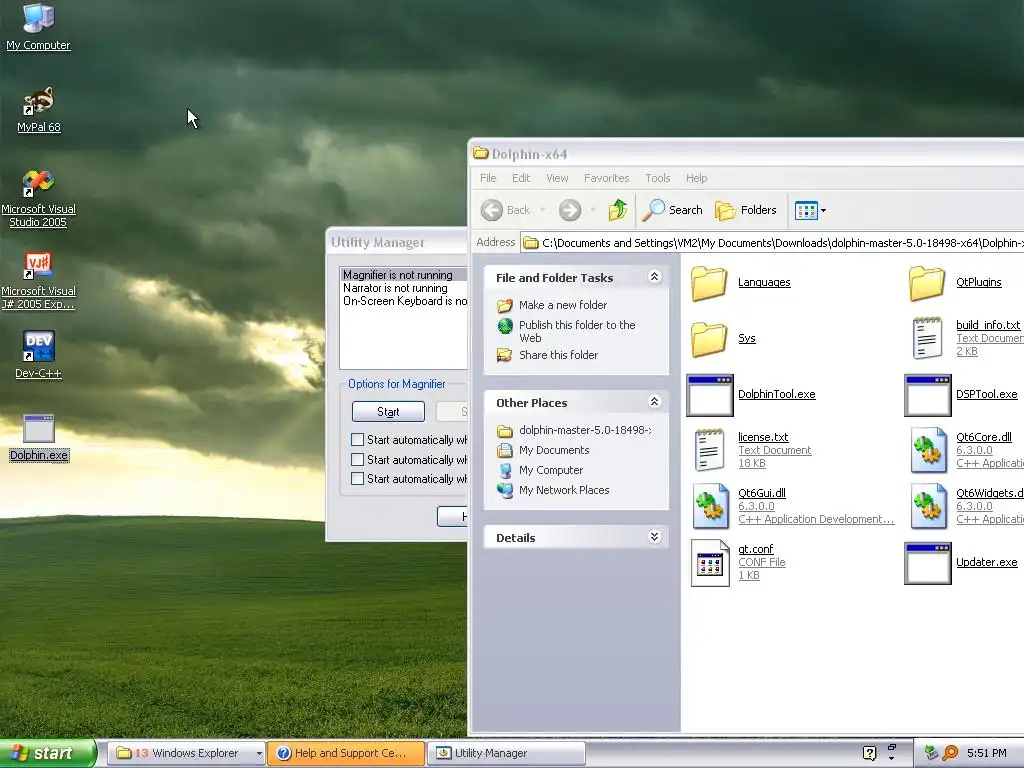The width and height of the screenshot is (1024, 768).
Task: Open the Help menu in explorer
Action: (x=696, y=178)
